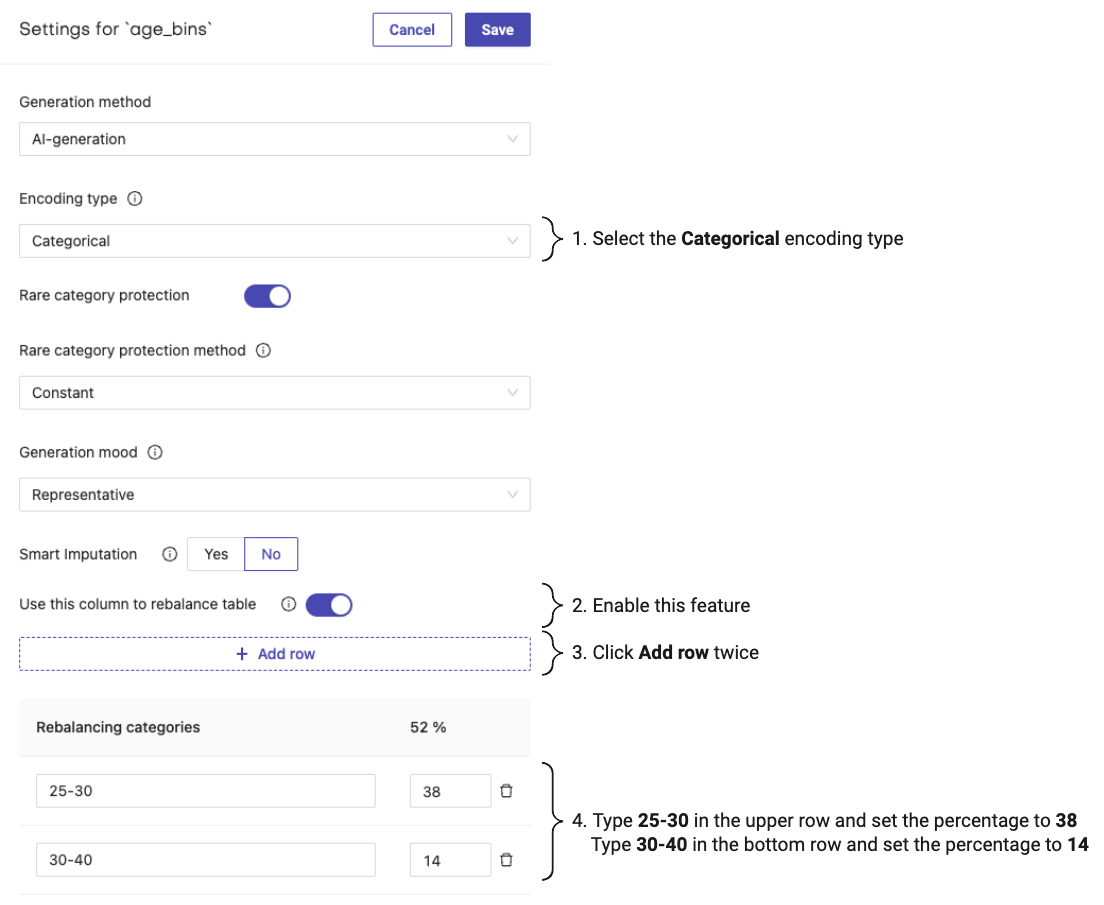The width and height of the screenshot is (1104, 905).
Task: Click the rebalance table info icon
Action: point(289,604)
